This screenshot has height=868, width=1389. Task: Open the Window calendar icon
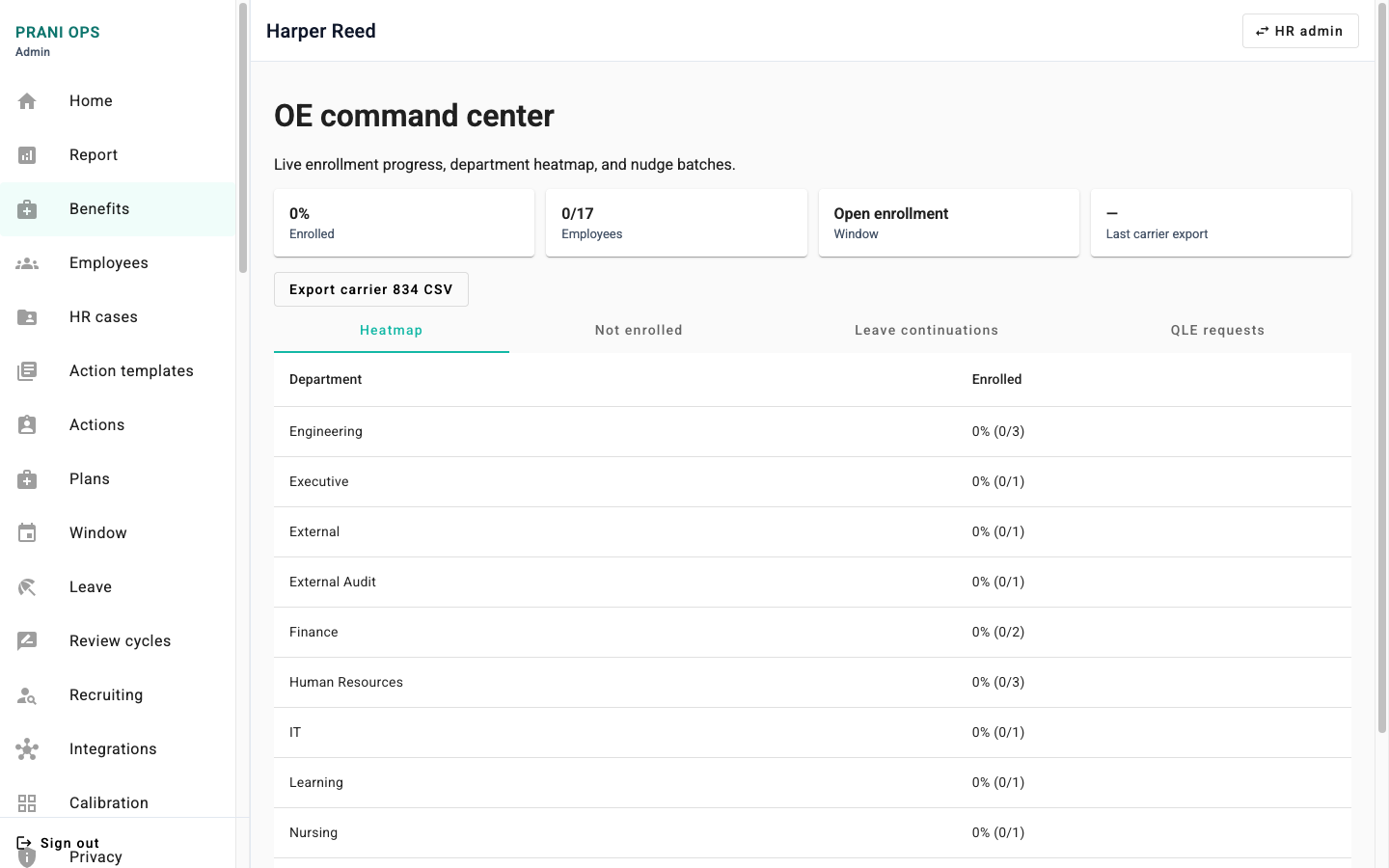click(27, 533)
